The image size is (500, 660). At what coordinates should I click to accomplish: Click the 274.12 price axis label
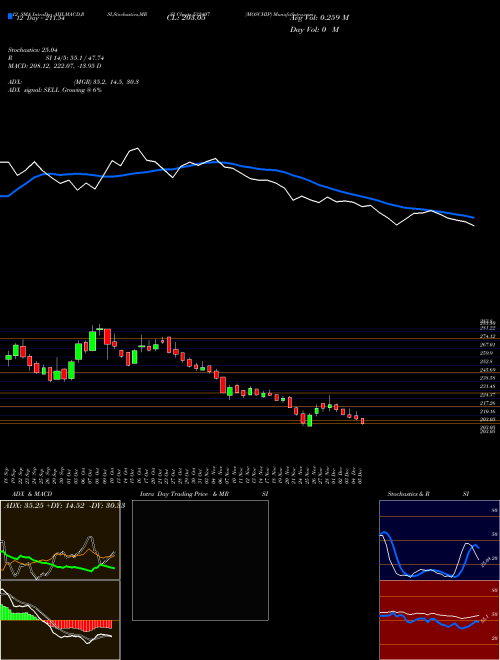pos(489,336)
